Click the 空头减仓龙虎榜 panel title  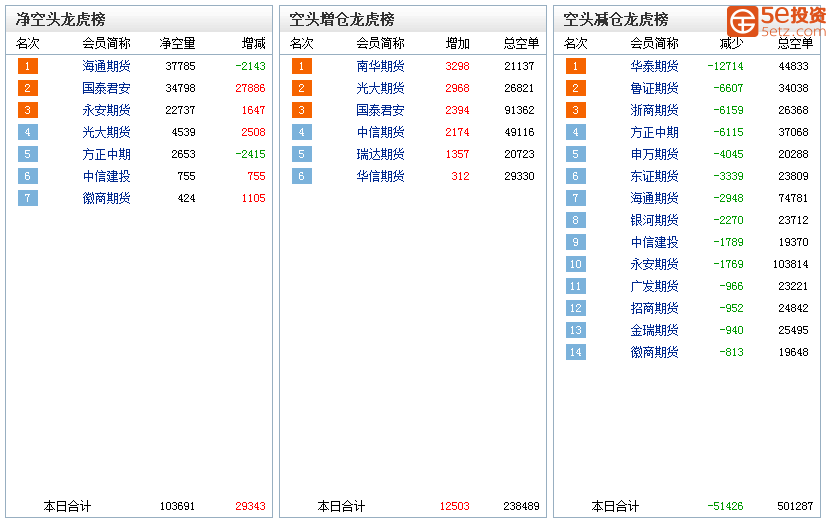(x=616, y=20)
